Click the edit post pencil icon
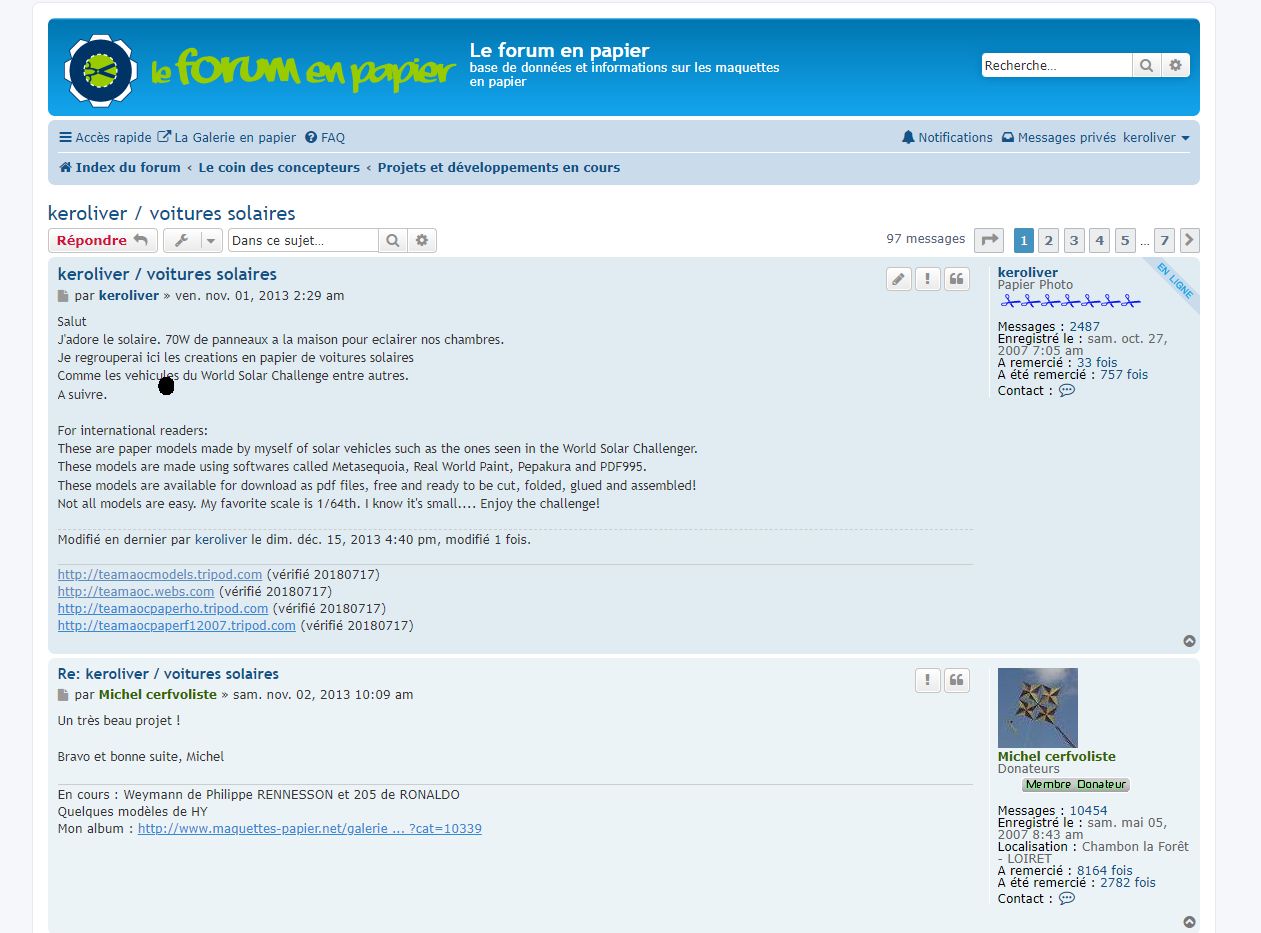1261x933 pixels. click(x=899, y=279)
